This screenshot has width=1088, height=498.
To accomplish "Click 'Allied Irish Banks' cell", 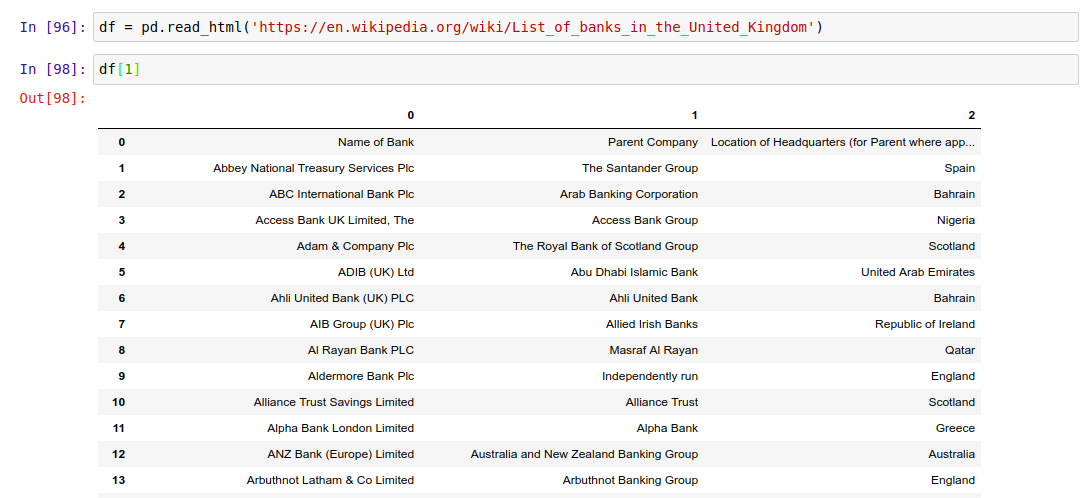I will 652,324.
